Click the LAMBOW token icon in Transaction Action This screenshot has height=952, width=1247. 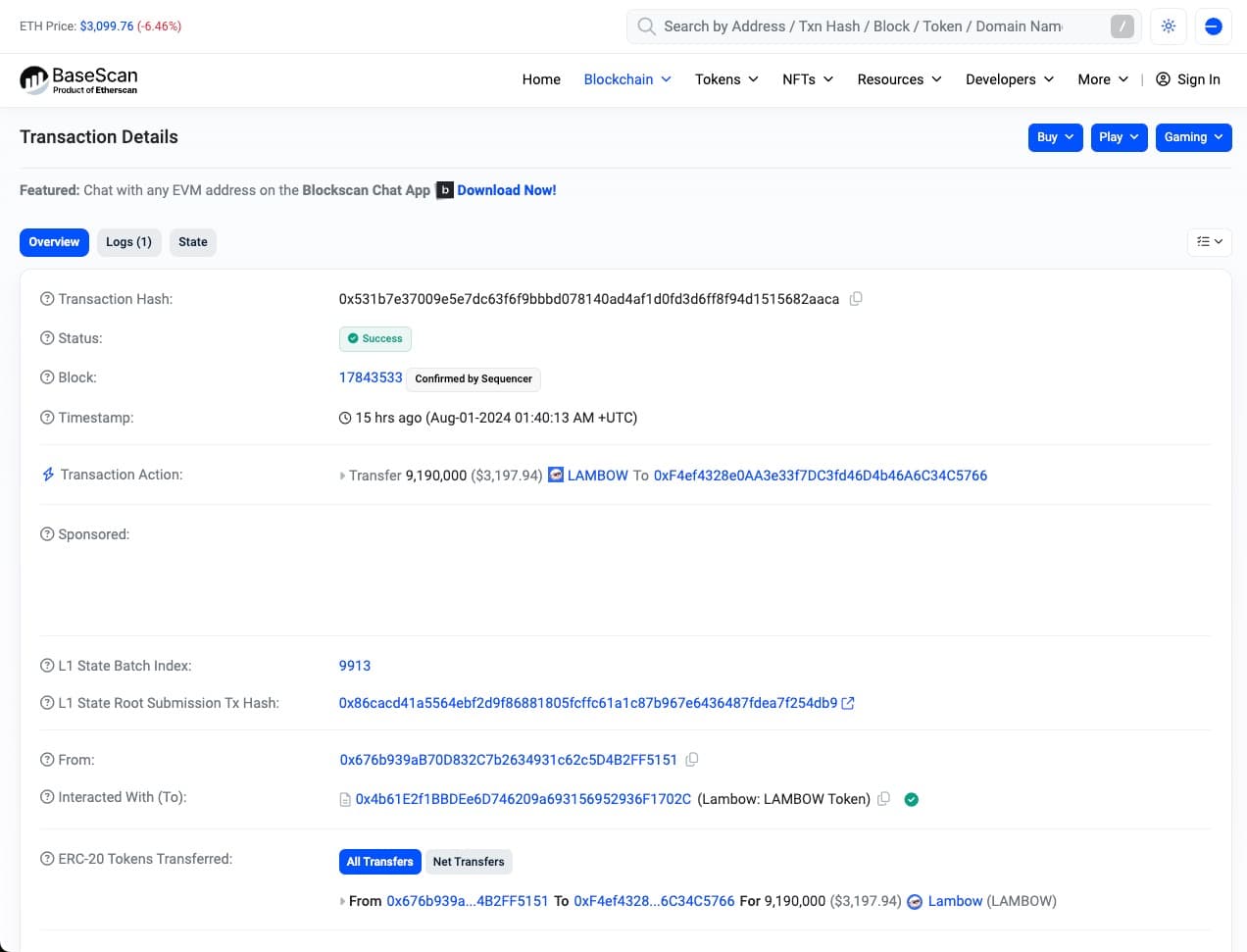pos(556,475)
